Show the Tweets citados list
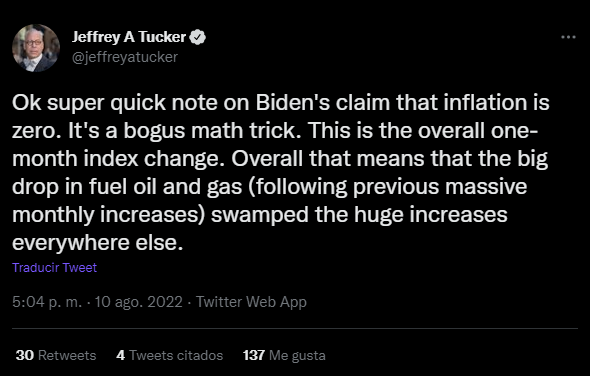 pyautogui.click(x=176, y=355)
